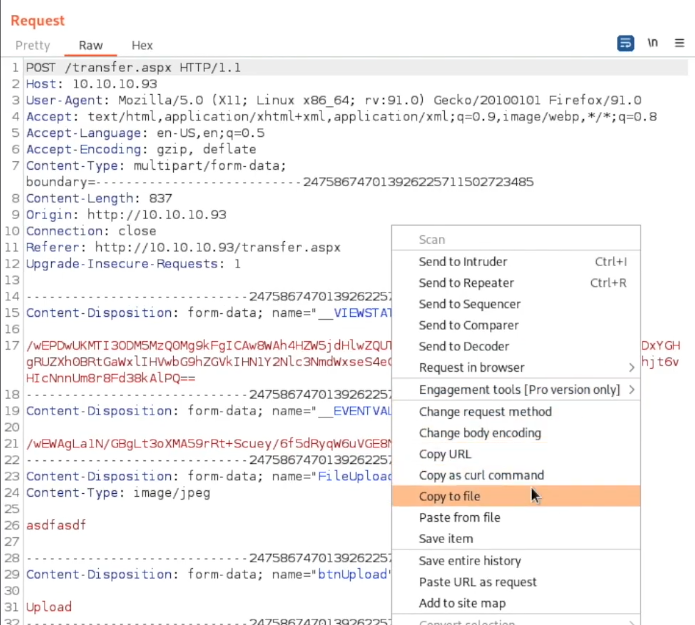Choose Send to Repeater
Screen dimensions: 695x625
click(465, 283)
